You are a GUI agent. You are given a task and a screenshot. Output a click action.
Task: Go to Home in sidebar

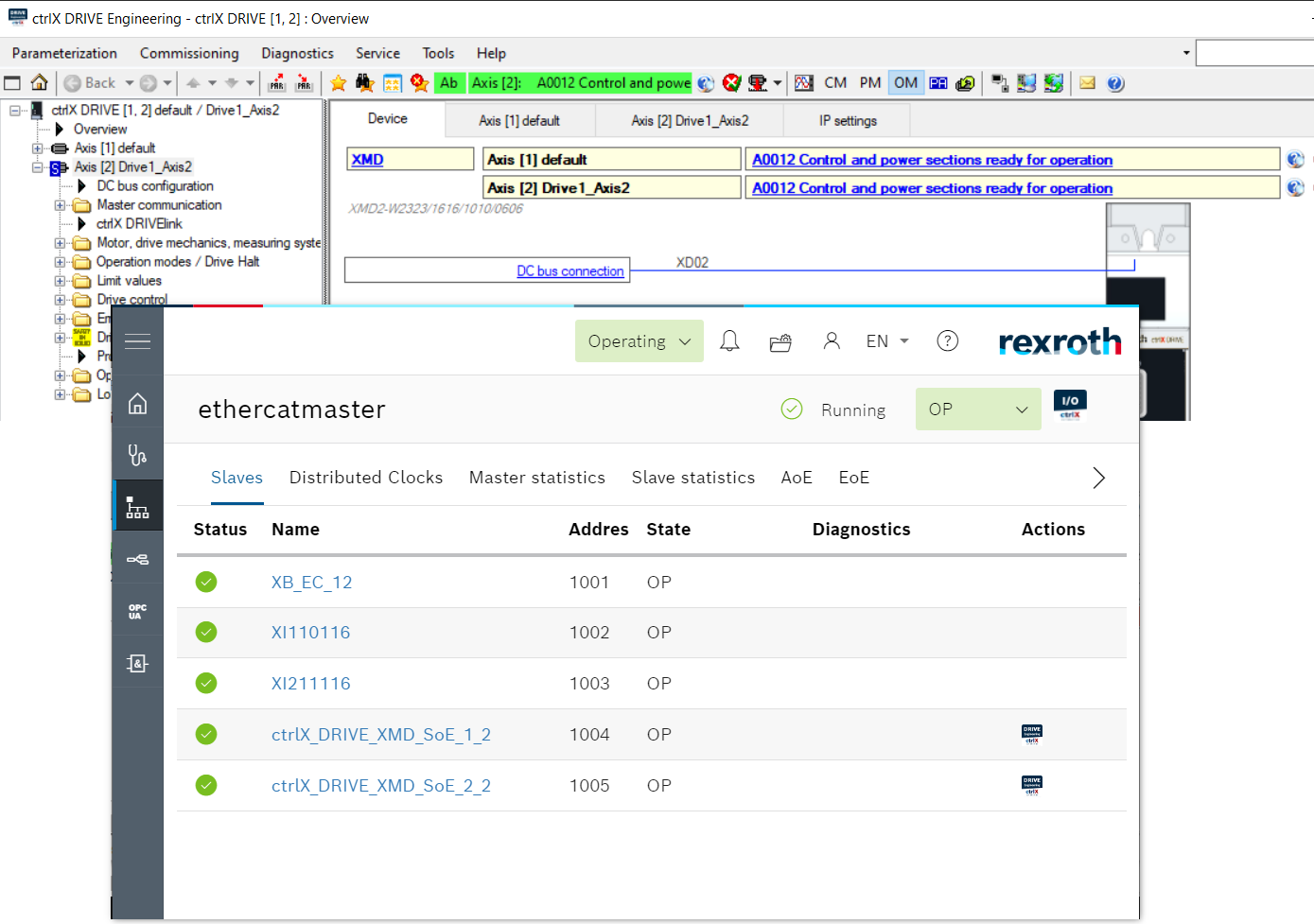click(x=137, y=405)
